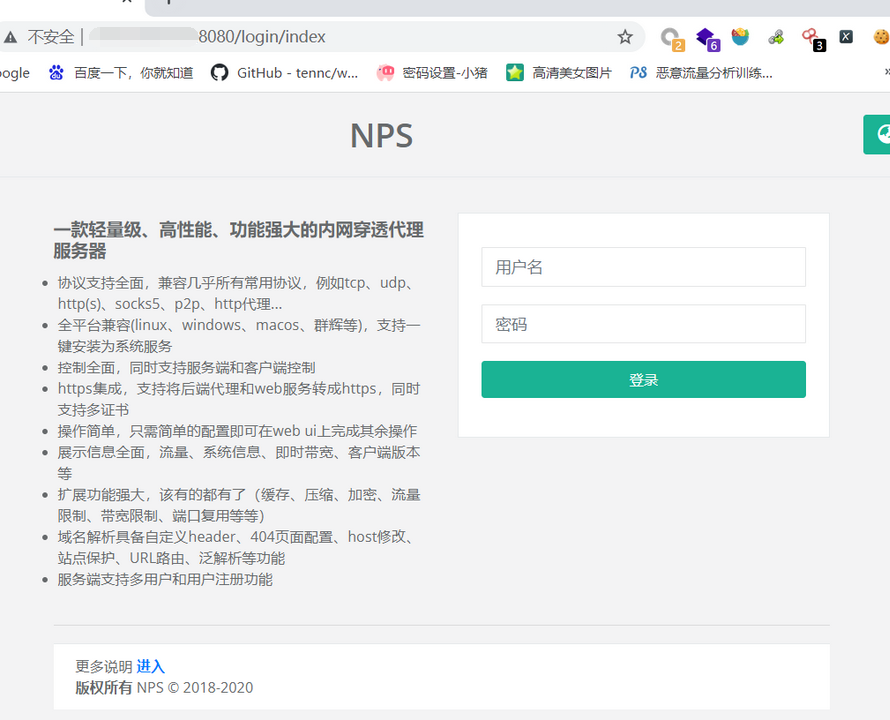Click the green 登录 button
This screenshot has width=890, height=720.
(644, 379)
